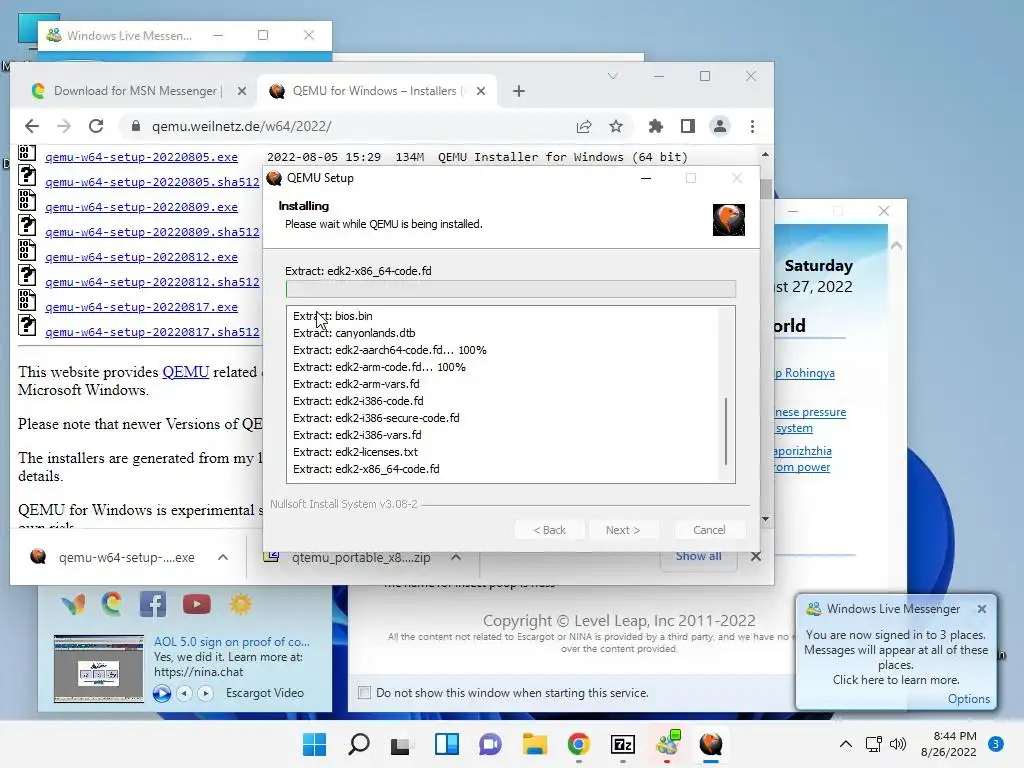
Task: Open File Explorer from taskbar
Action: (534, 744)
